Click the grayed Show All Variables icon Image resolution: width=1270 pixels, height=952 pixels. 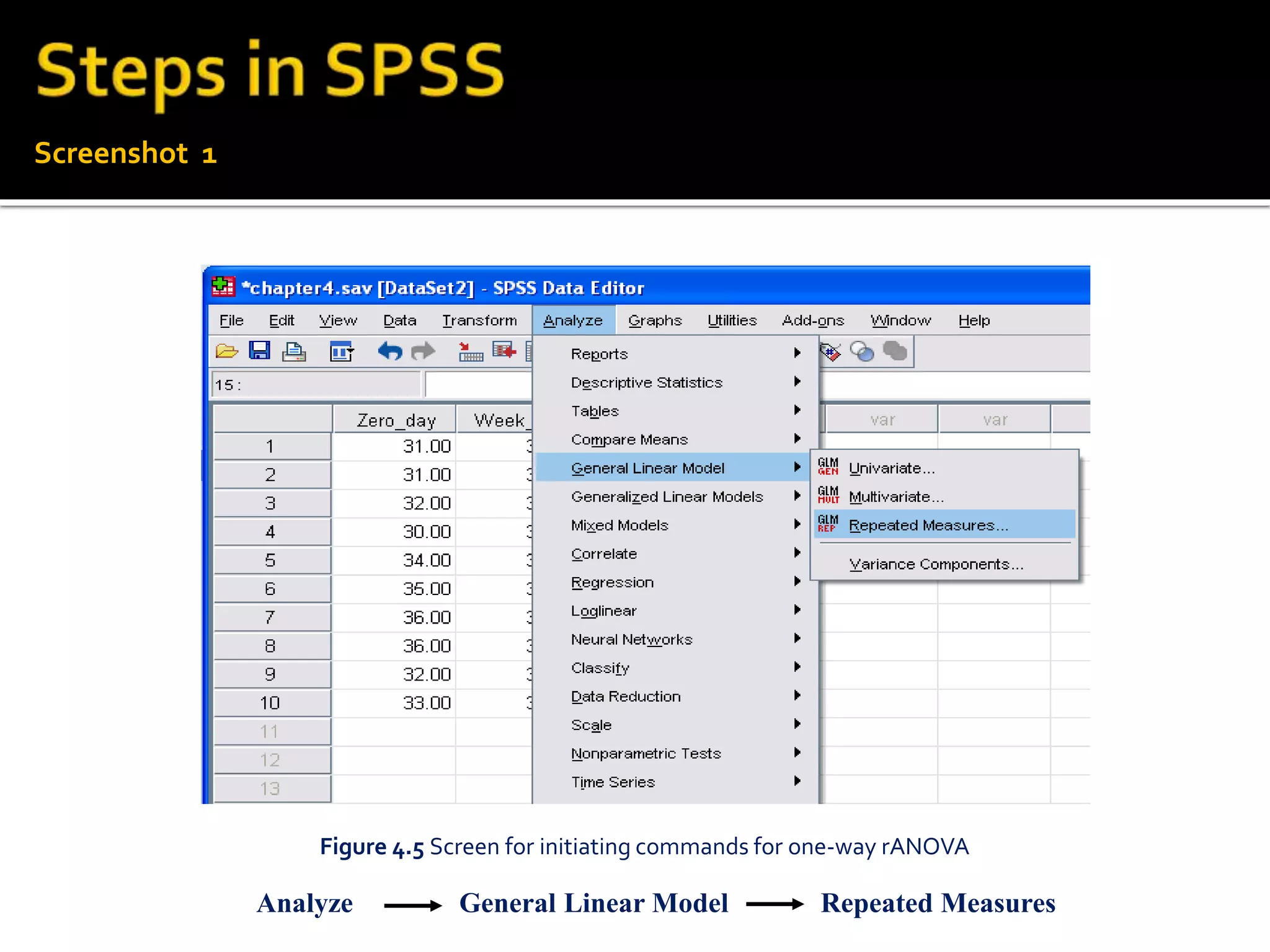895,351
